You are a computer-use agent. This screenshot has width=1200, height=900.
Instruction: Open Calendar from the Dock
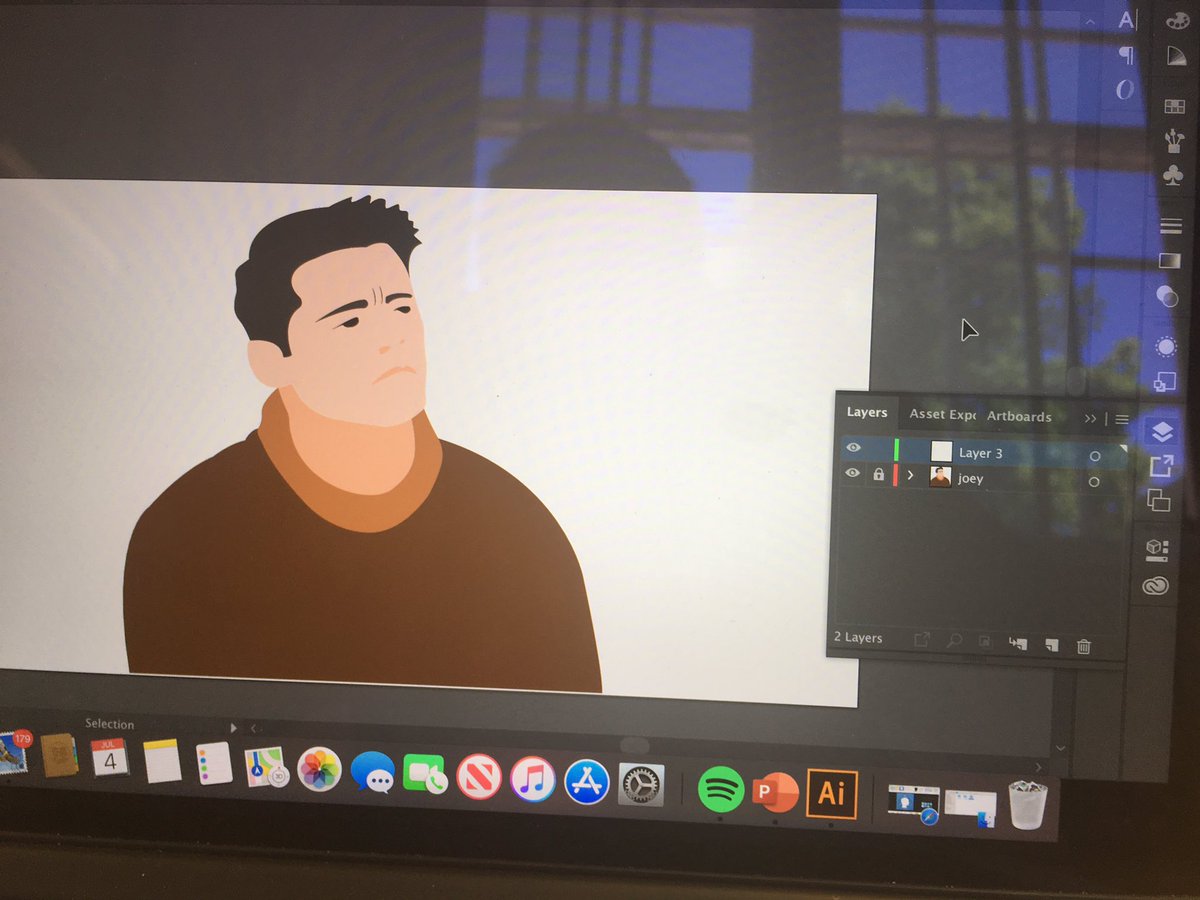coord(109,757)
